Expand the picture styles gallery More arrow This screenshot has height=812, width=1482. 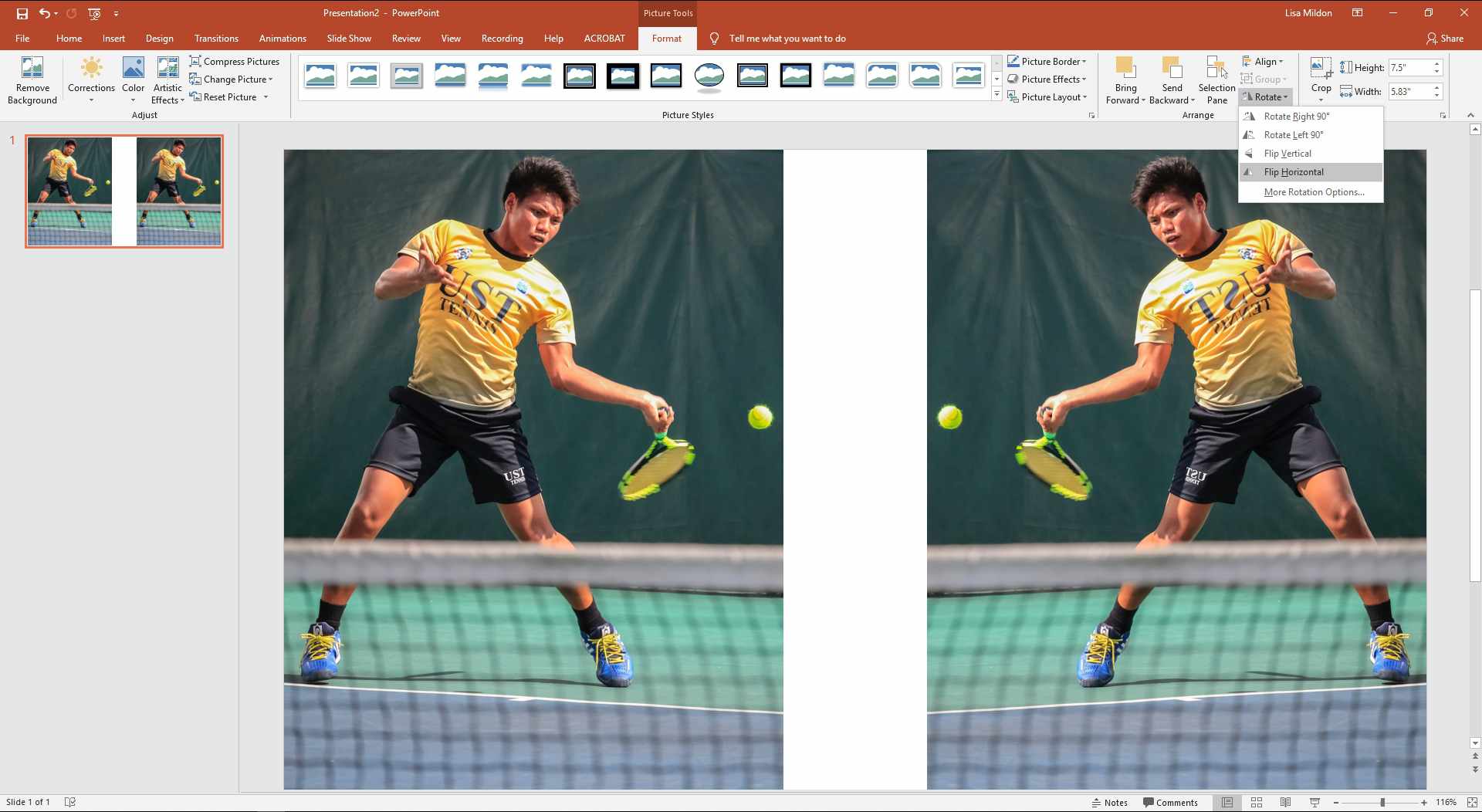coord(996,95)
